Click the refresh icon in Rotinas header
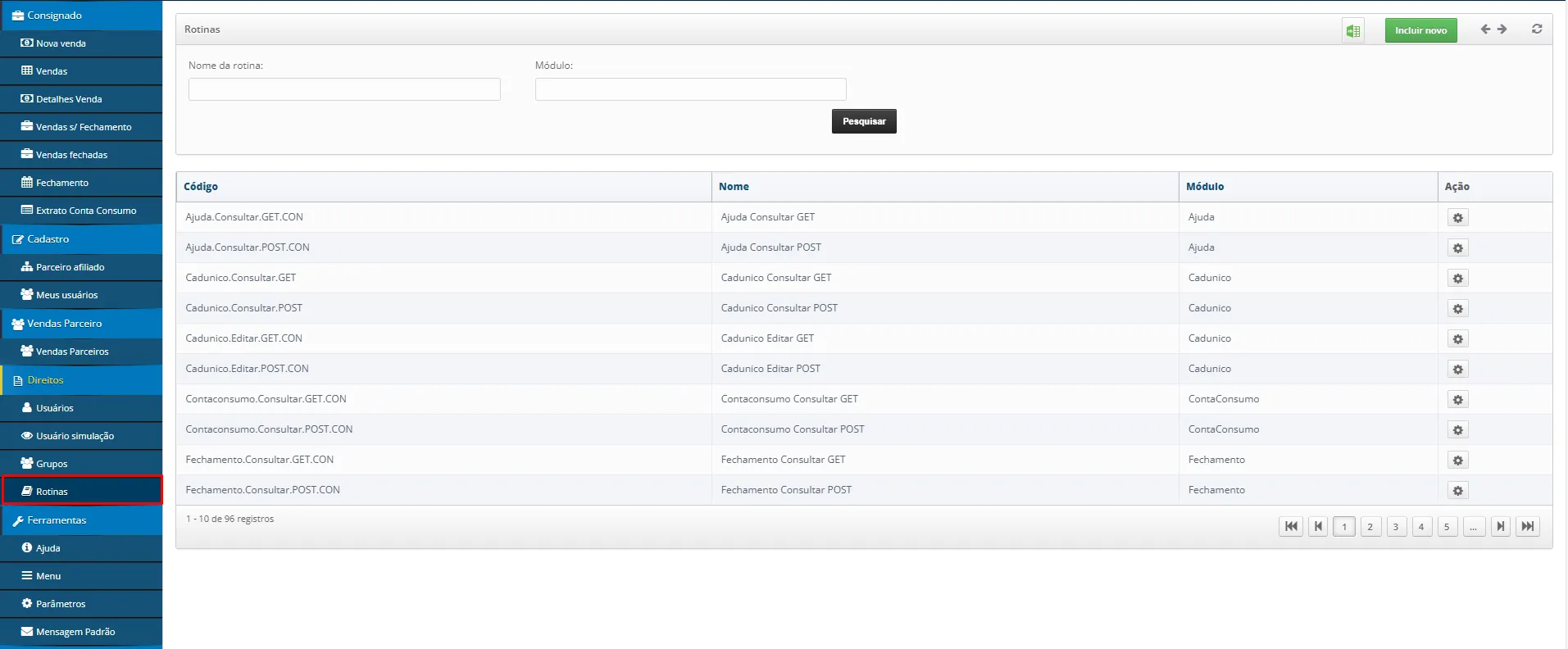The height and width of the screenshot is (649, 1568). (x=1537, y=29)
